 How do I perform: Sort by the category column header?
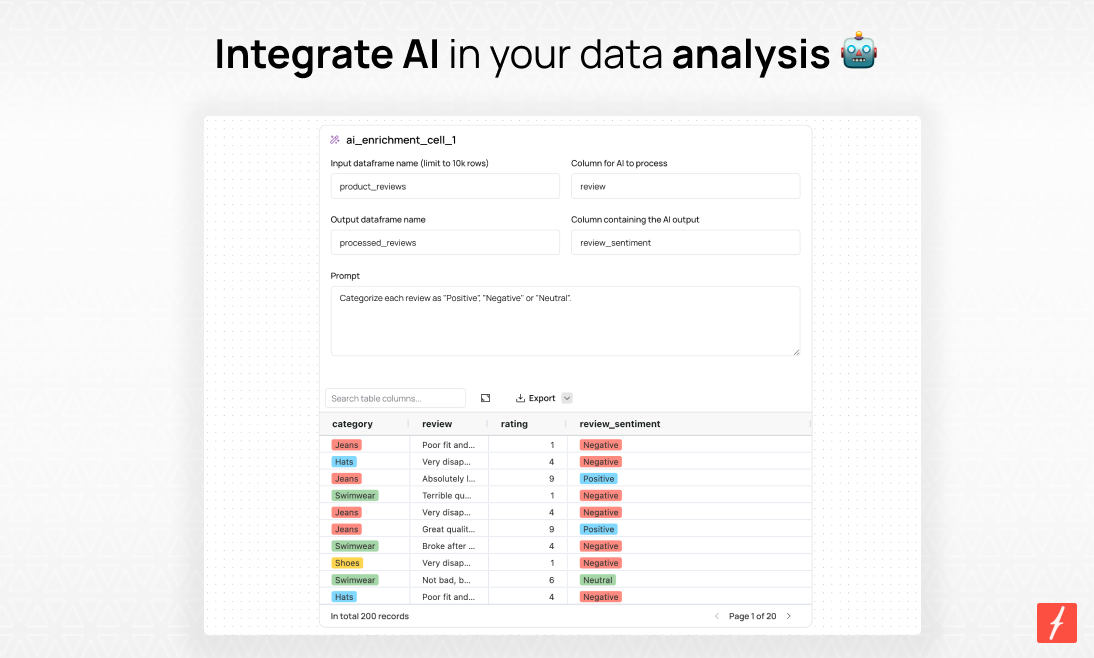352,424
